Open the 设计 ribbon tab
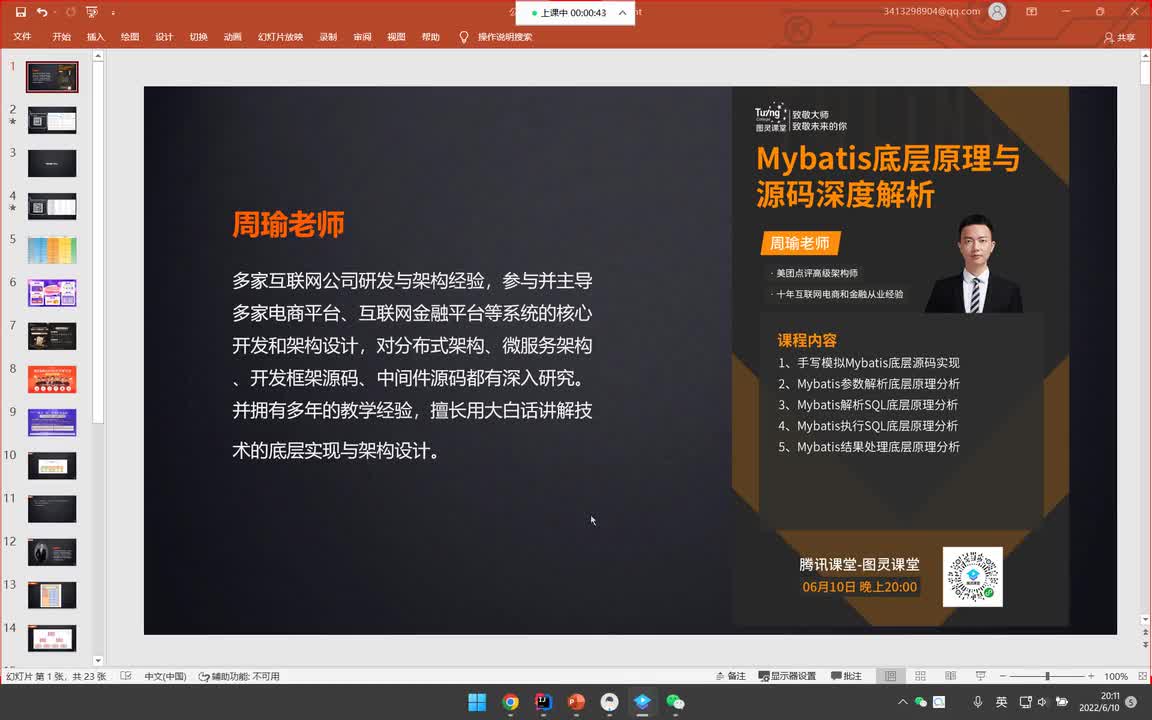The width and height of the screenshot is (1152, 720). (x=164, y=37)
